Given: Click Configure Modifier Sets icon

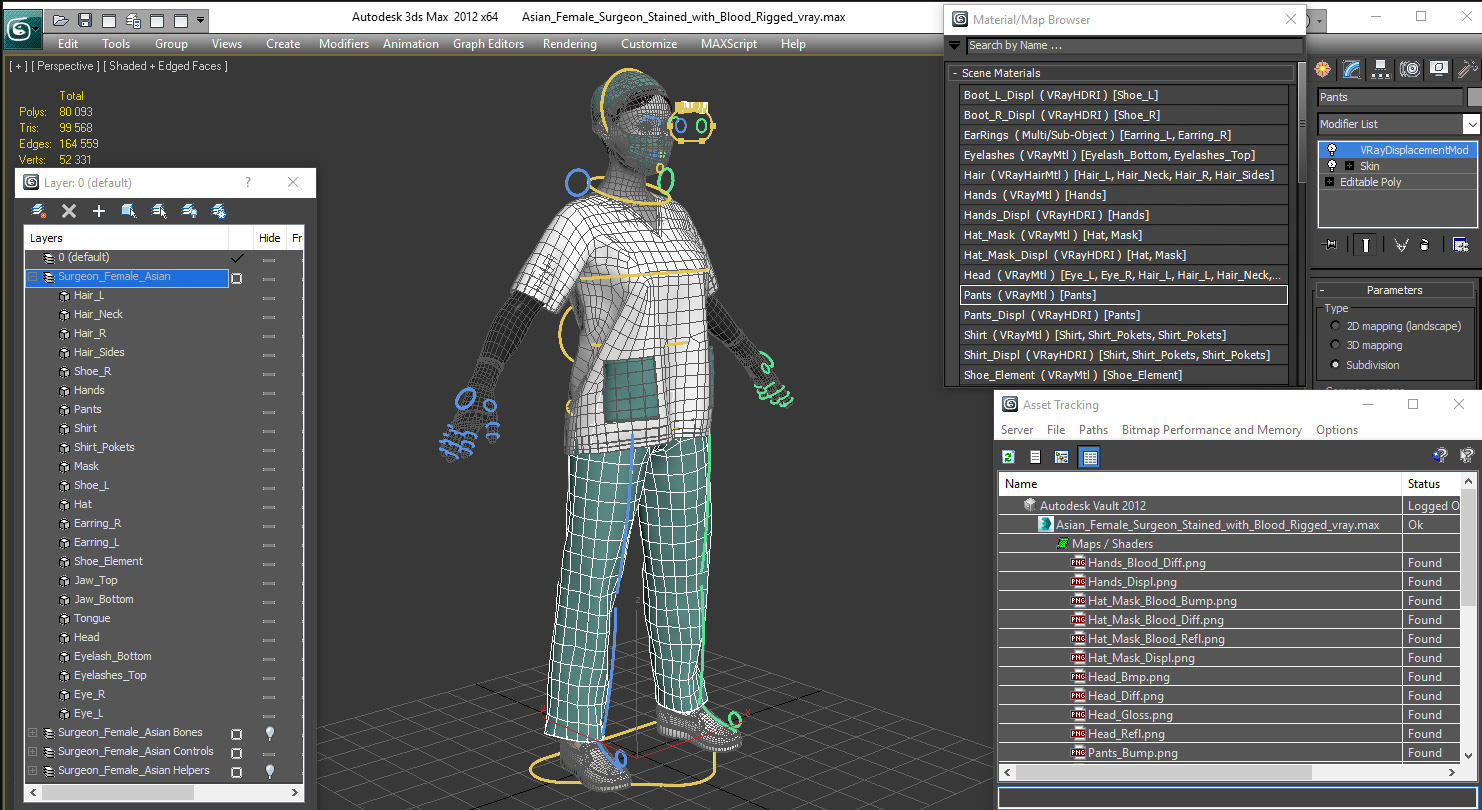Looking at the screenshot, I should 1461,245.
